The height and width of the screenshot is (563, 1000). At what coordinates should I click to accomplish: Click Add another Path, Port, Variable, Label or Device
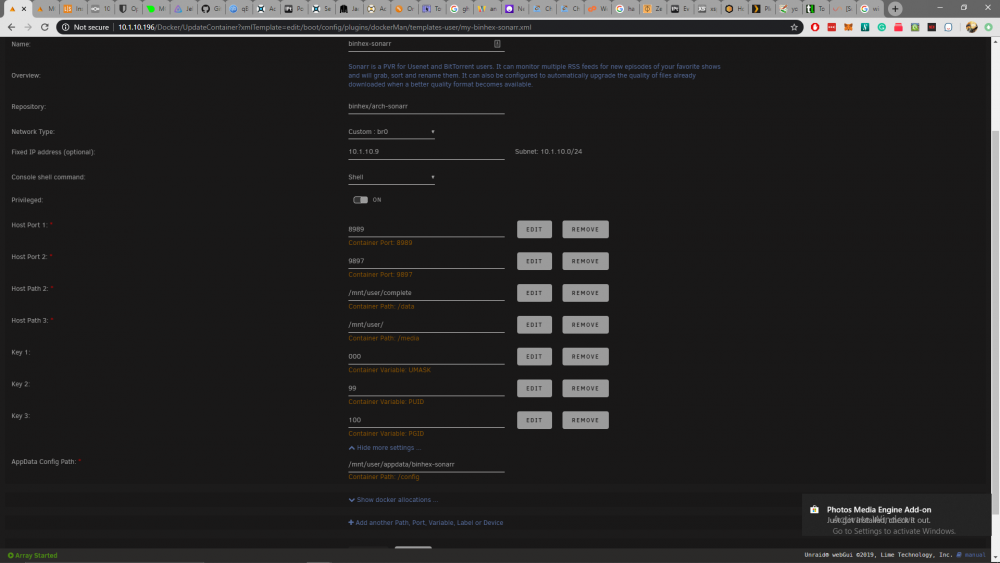pyautogui.click(x=425, y=523)
